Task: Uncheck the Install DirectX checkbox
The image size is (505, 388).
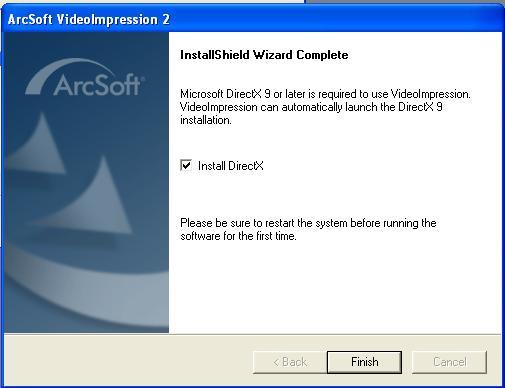Action: tap(186, 165)
